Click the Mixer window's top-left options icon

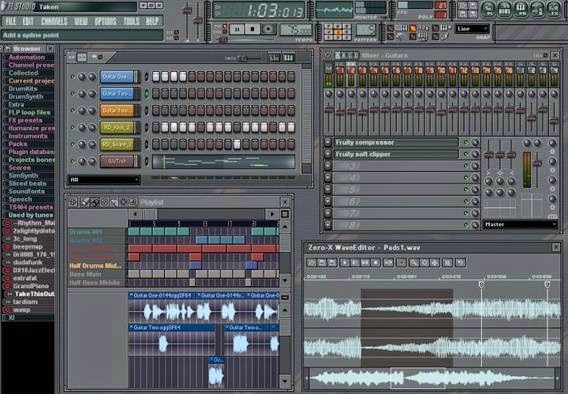click(327, 55)
